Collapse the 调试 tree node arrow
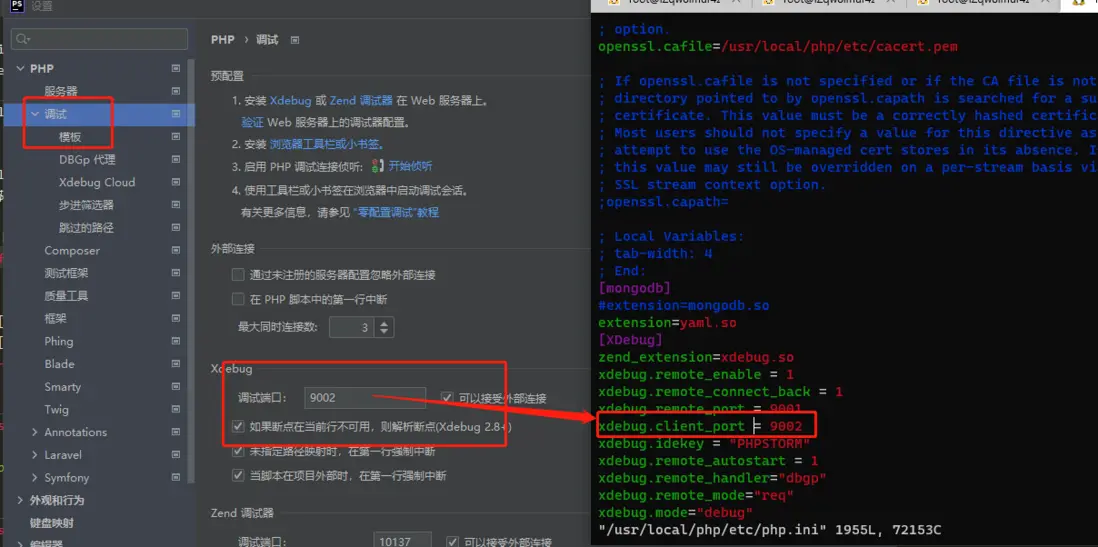Screen dimensions: 1098x547 point(34,113)
